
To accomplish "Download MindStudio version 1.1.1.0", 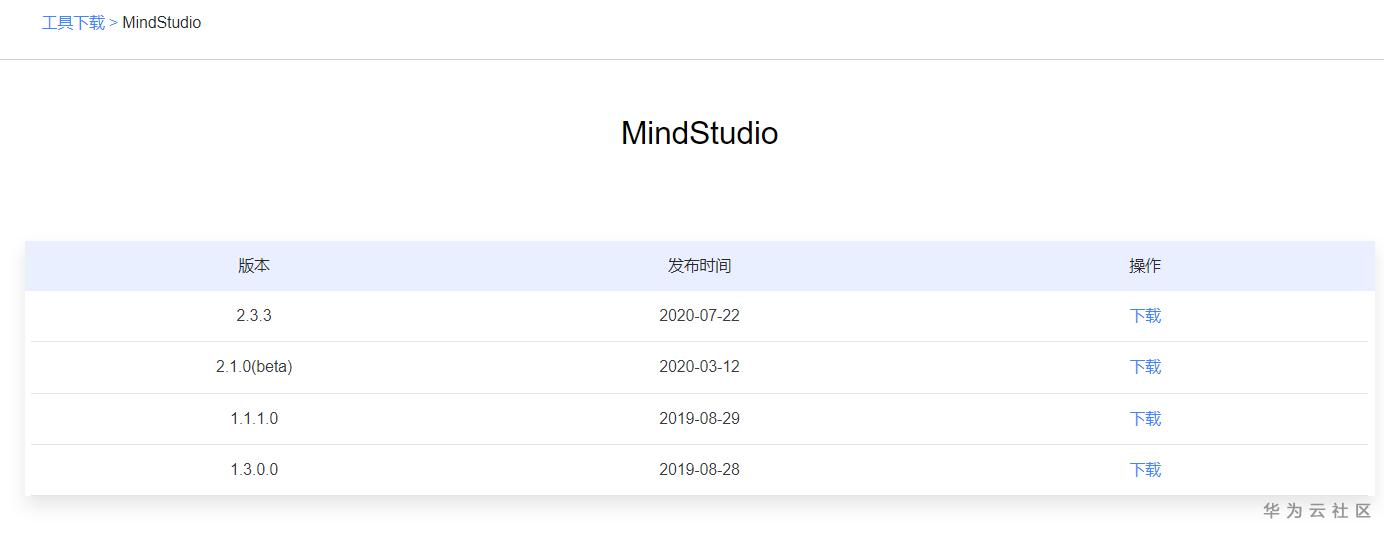I will (x=1145, y=419).
